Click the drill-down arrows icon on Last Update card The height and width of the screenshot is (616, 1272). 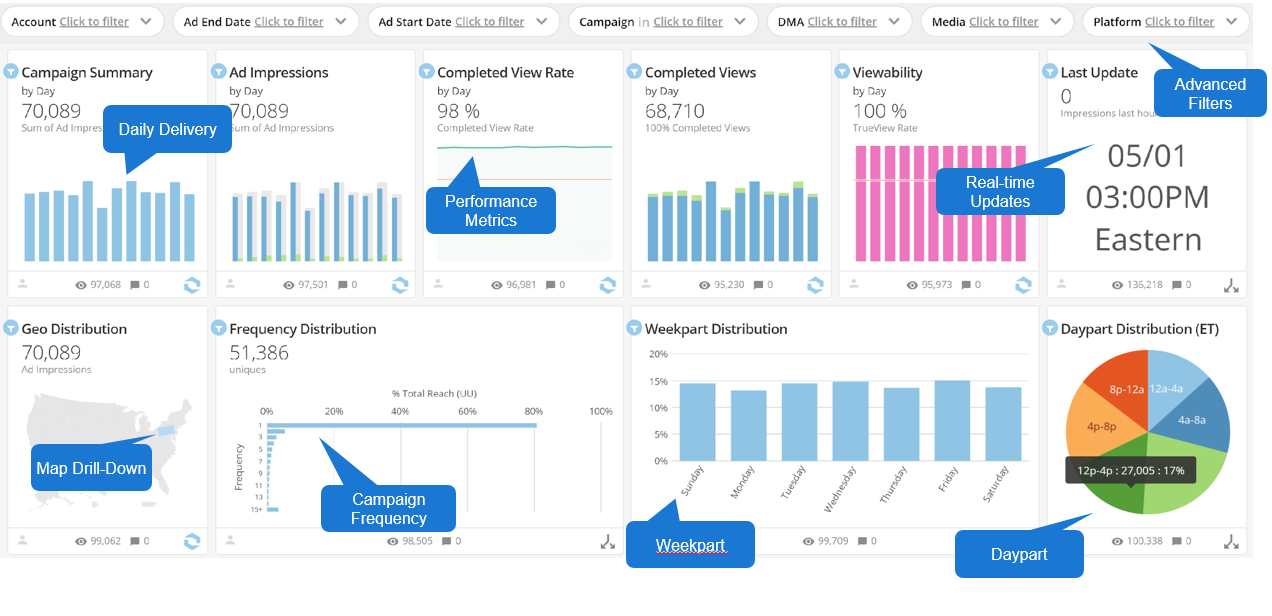(x=1233, y=285)
